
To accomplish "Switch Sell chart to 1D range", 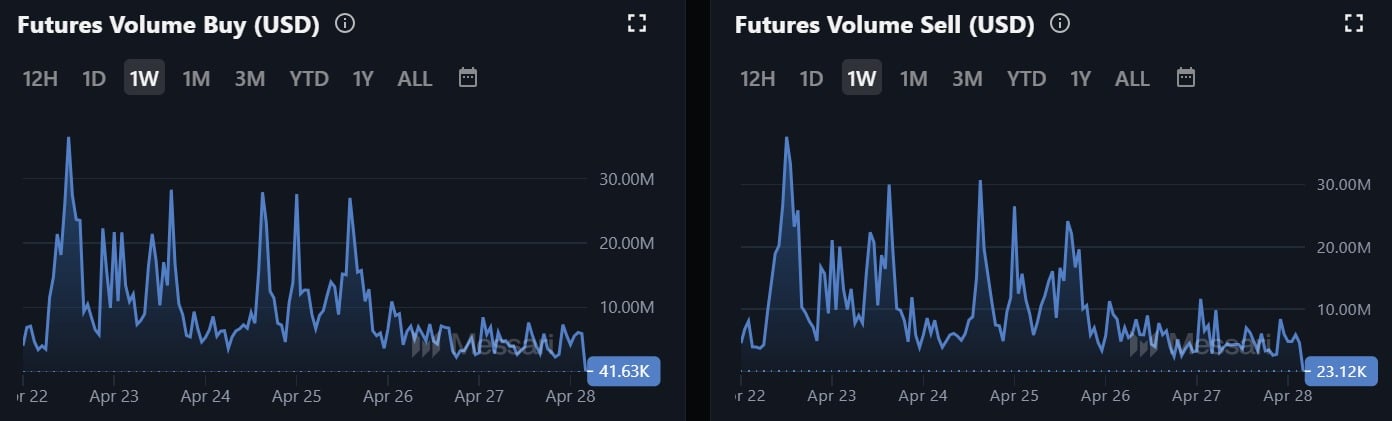I will (x=811, y=78).
